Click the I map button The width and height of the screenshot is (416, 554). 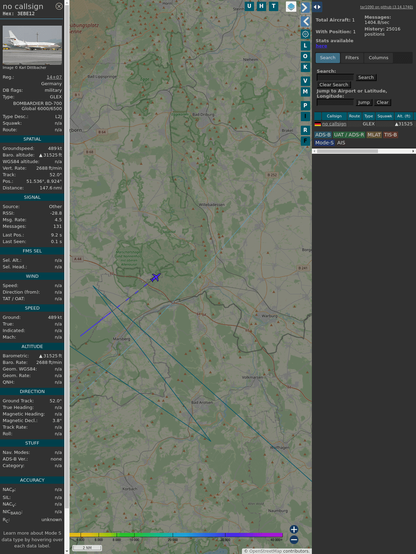click(x=305, y=116)
